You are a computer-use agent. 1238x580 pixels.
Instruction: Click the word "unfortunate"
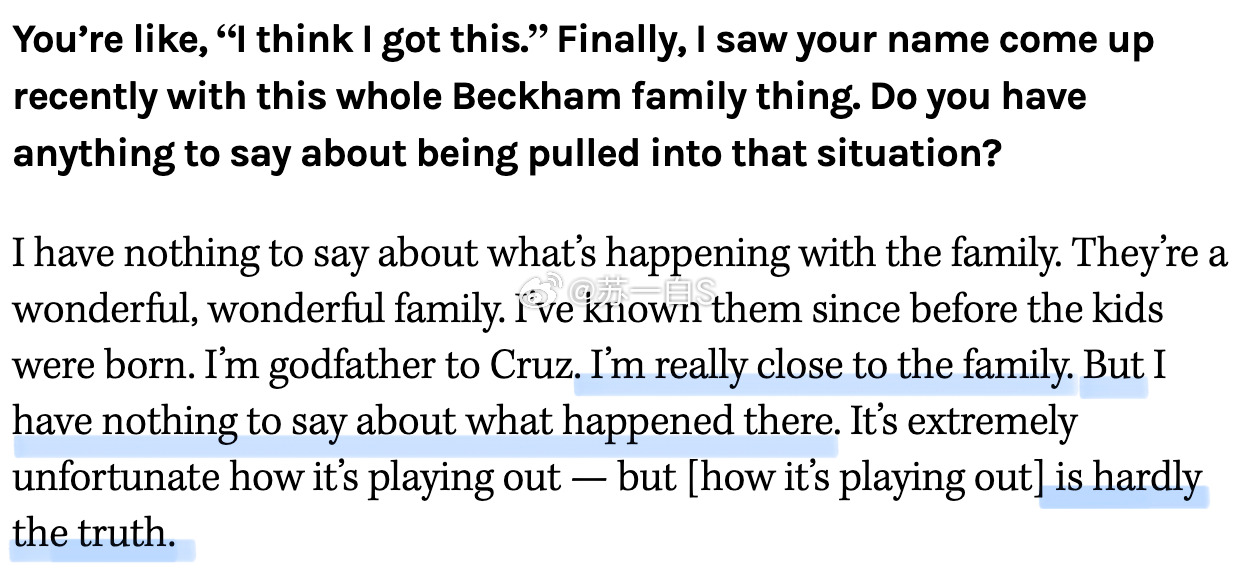click(x=116, y=479)
